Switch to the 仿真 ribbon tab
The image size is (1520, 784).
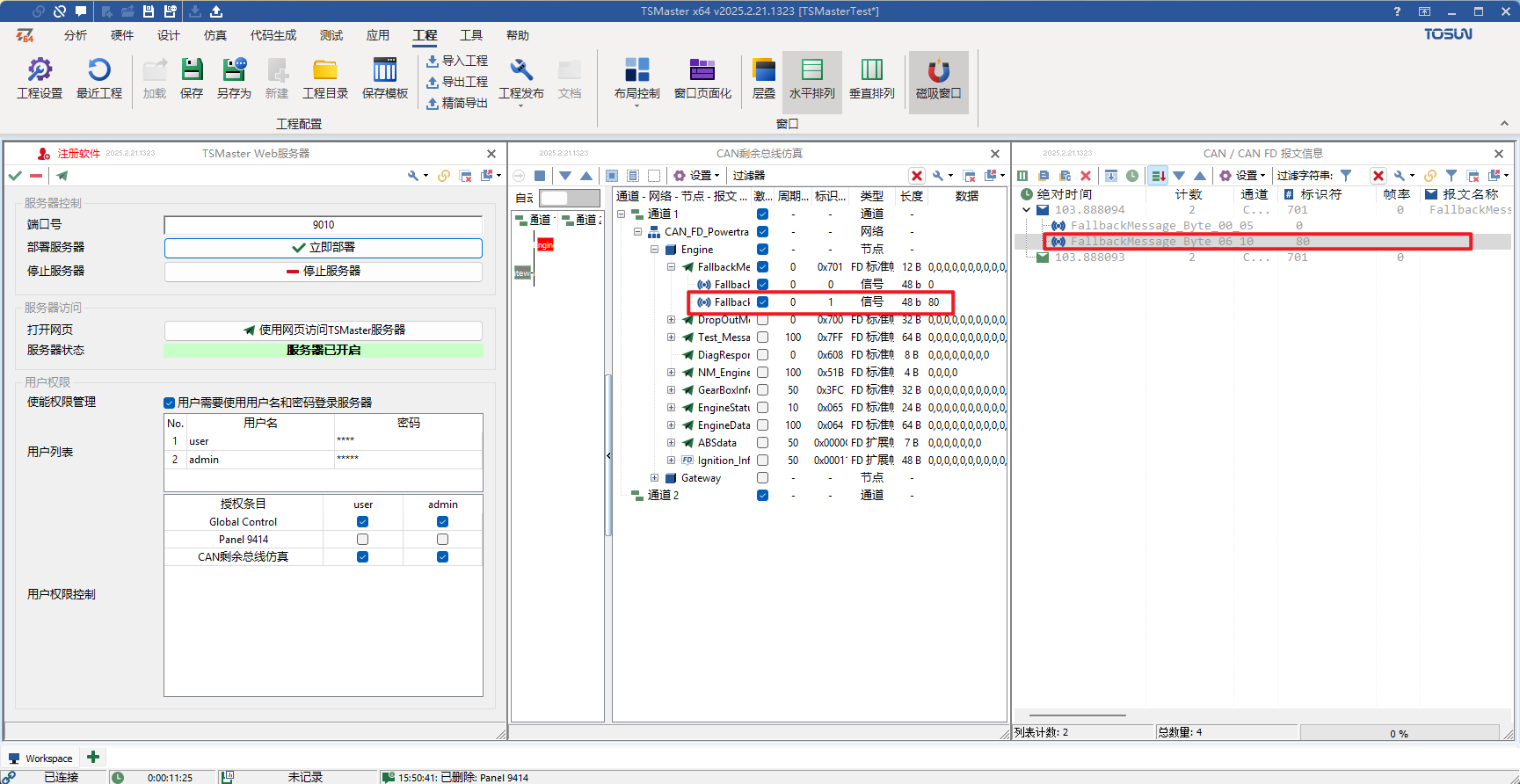[215, 35]
